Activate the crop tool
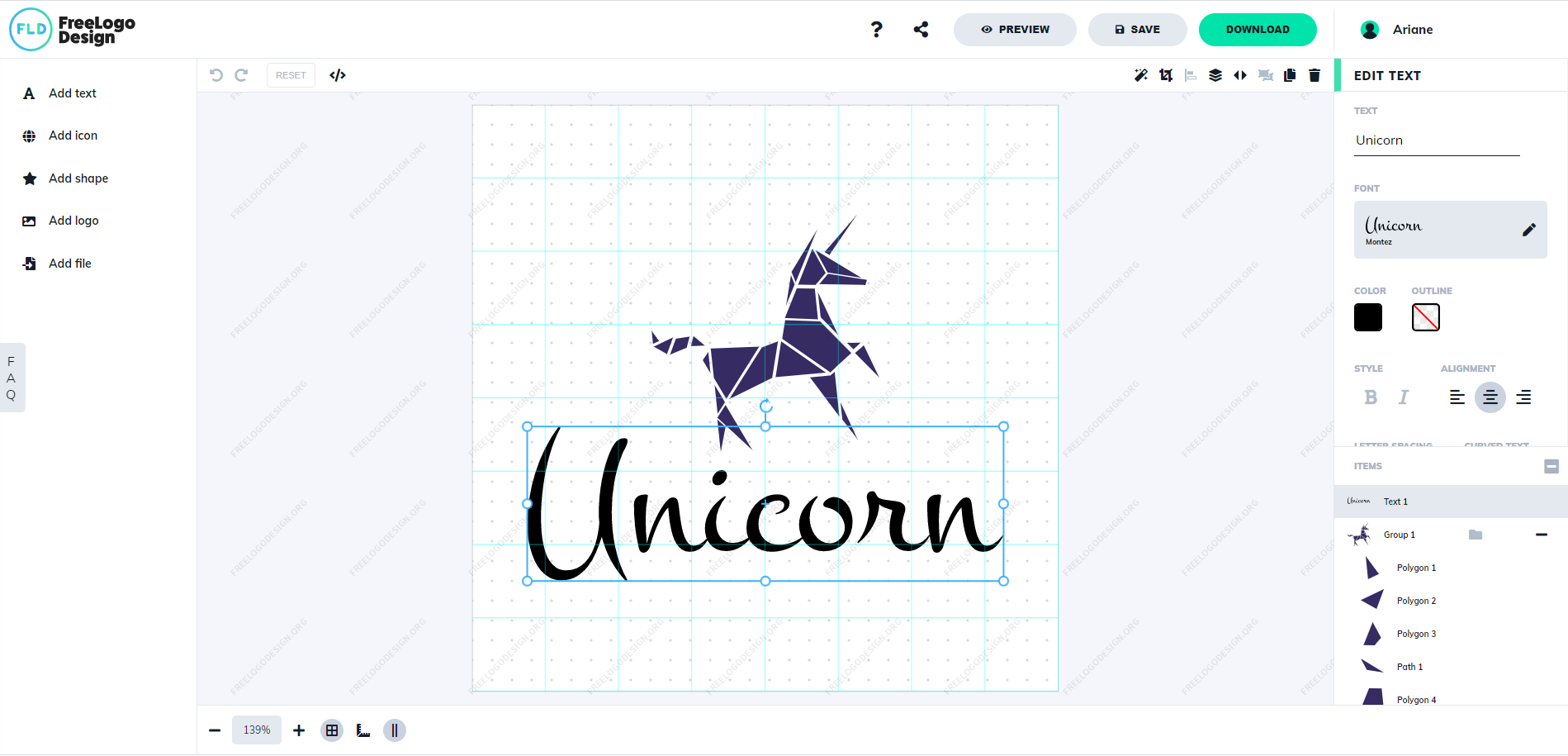 click(x=1166, y=74)
